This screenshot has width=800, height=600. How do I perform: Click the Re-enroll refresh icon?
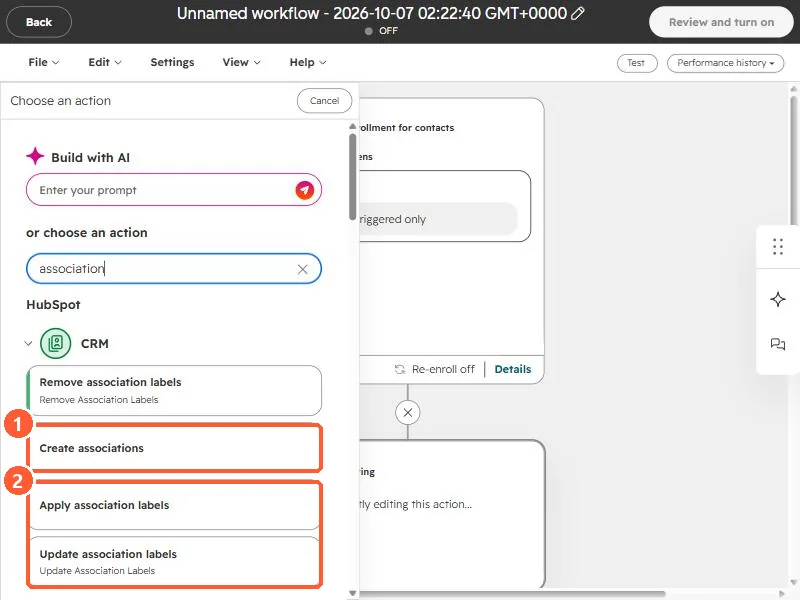coord(400,369)
